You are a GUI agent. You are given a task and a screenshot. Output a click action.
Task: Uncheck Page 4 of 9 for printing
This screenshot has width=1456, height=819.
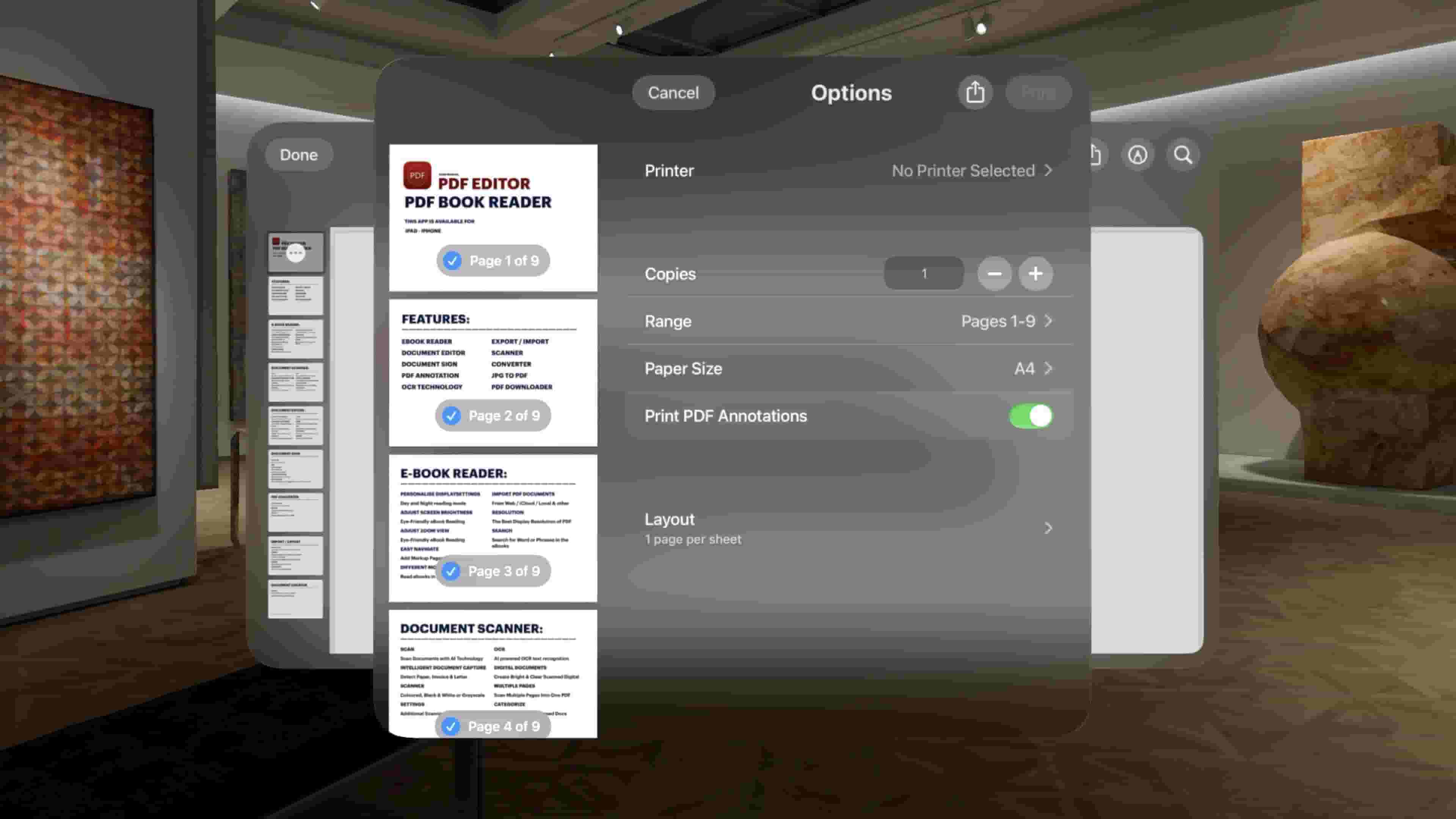450,726
